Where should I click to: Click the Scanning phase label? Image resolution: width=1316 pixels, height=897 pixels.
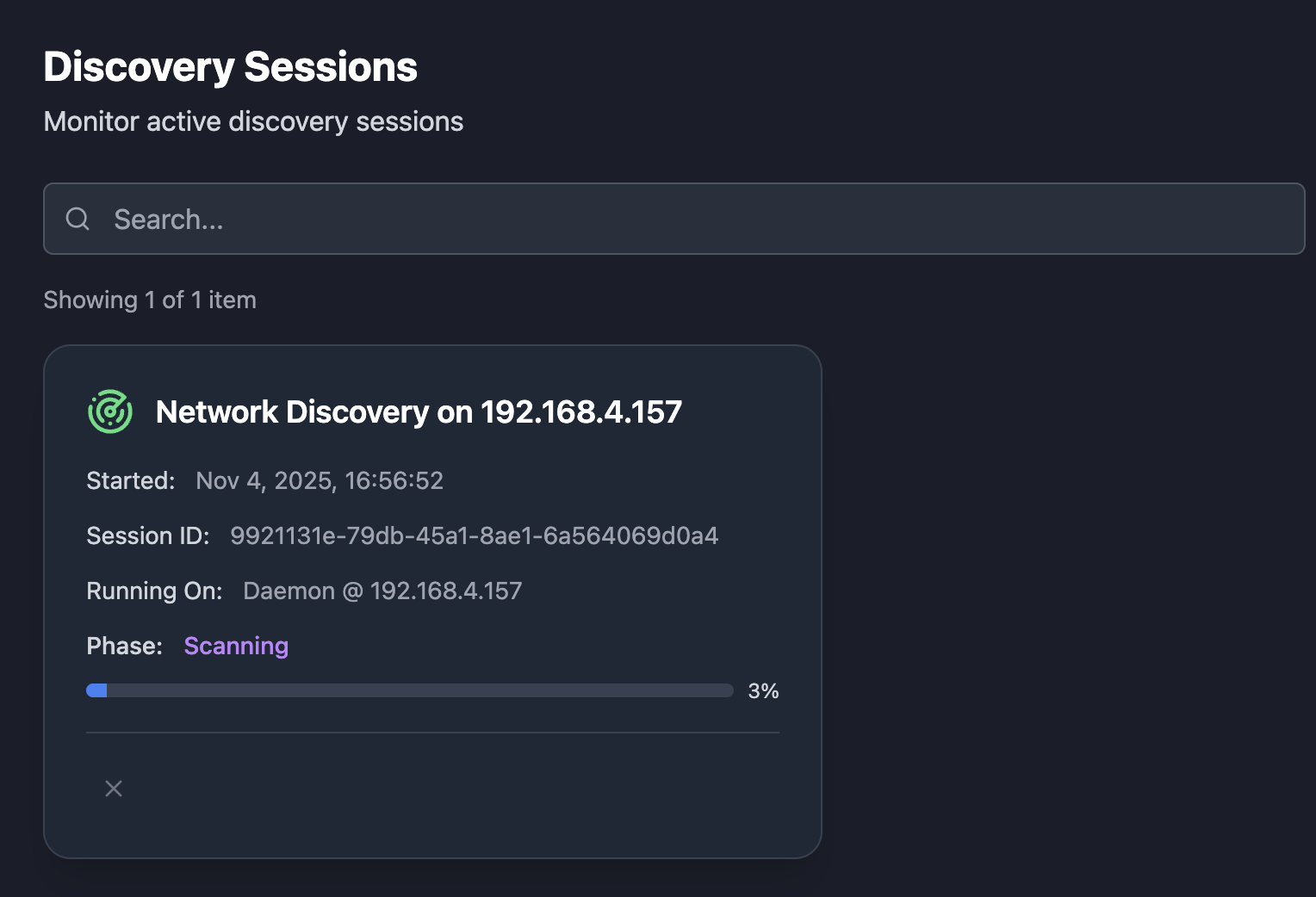[x=236, y=646]
